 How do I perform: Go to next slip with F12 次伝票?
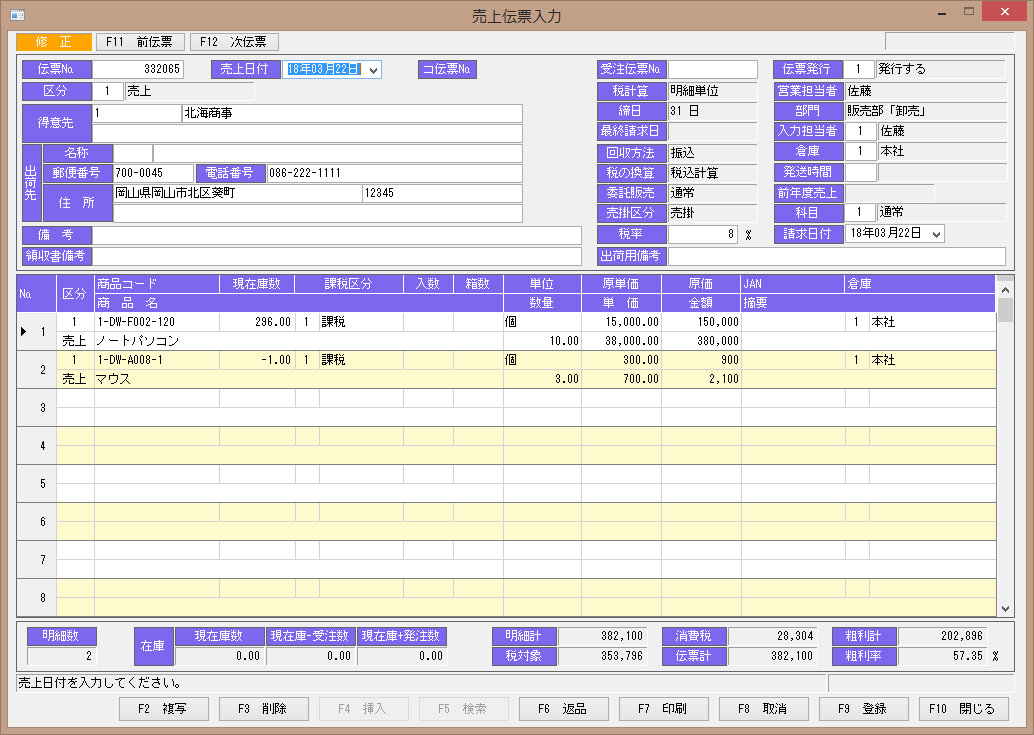[x=234, y=42]
